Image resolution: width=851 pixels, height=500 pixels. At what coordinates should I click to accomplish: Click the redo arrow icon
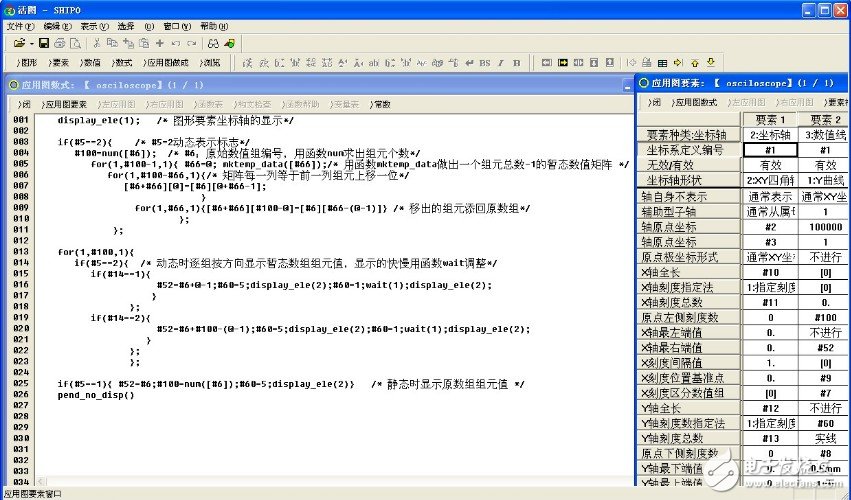pos(192,43)
